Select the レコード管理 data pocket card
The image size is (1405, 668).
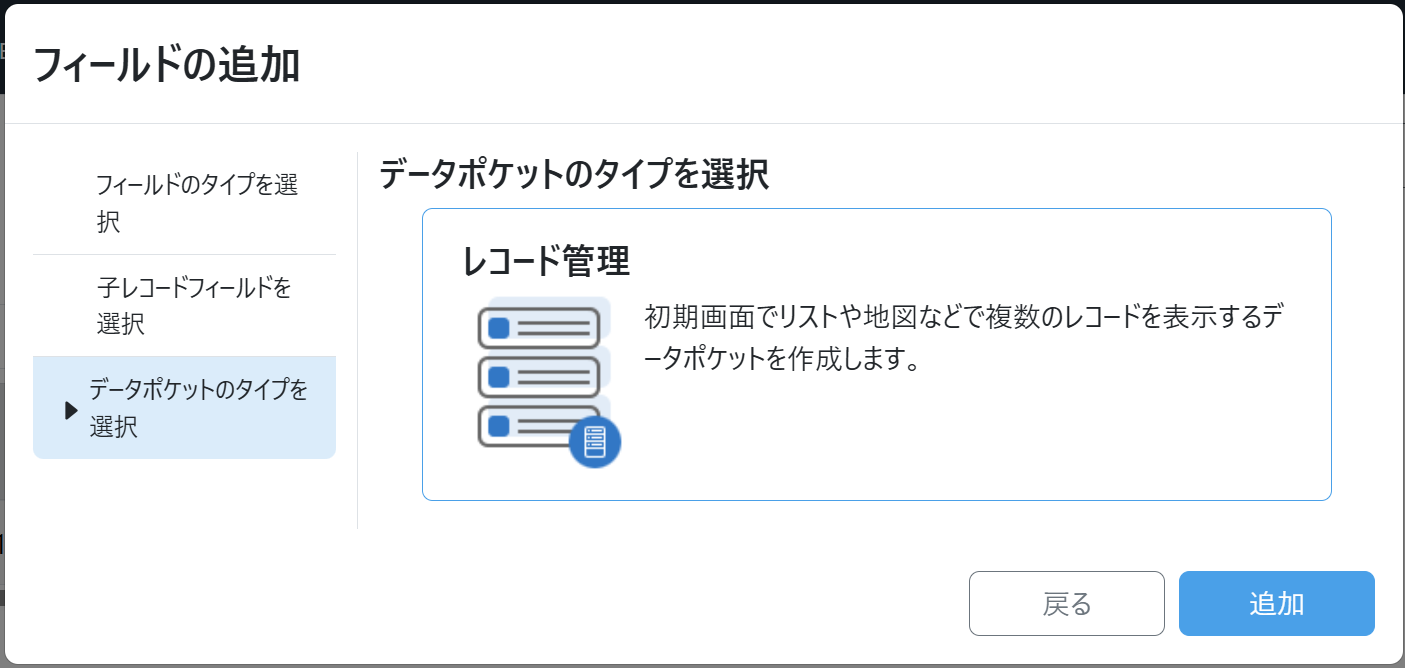[x=876, y=354]
